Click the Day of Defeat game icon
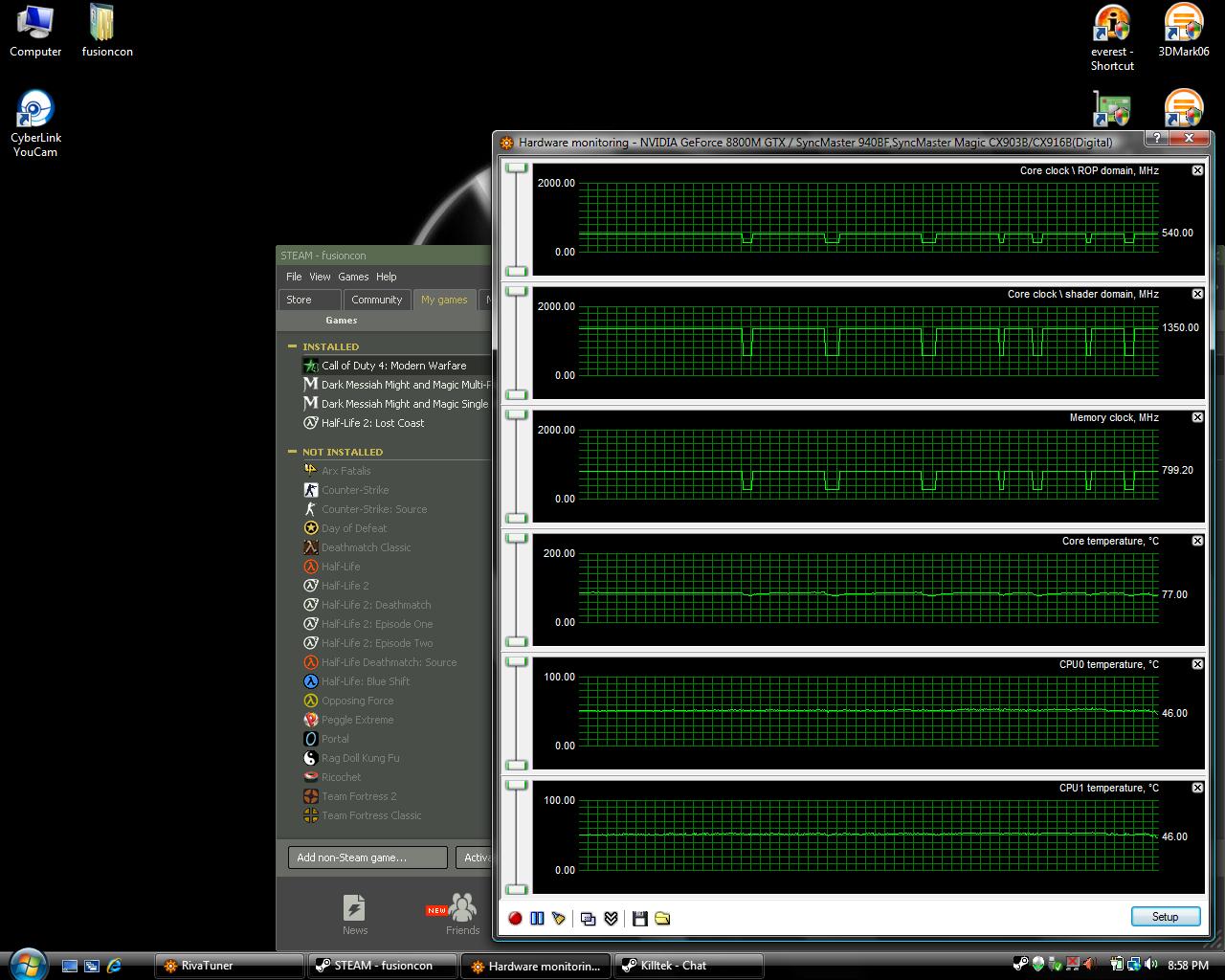 (310, 528)
